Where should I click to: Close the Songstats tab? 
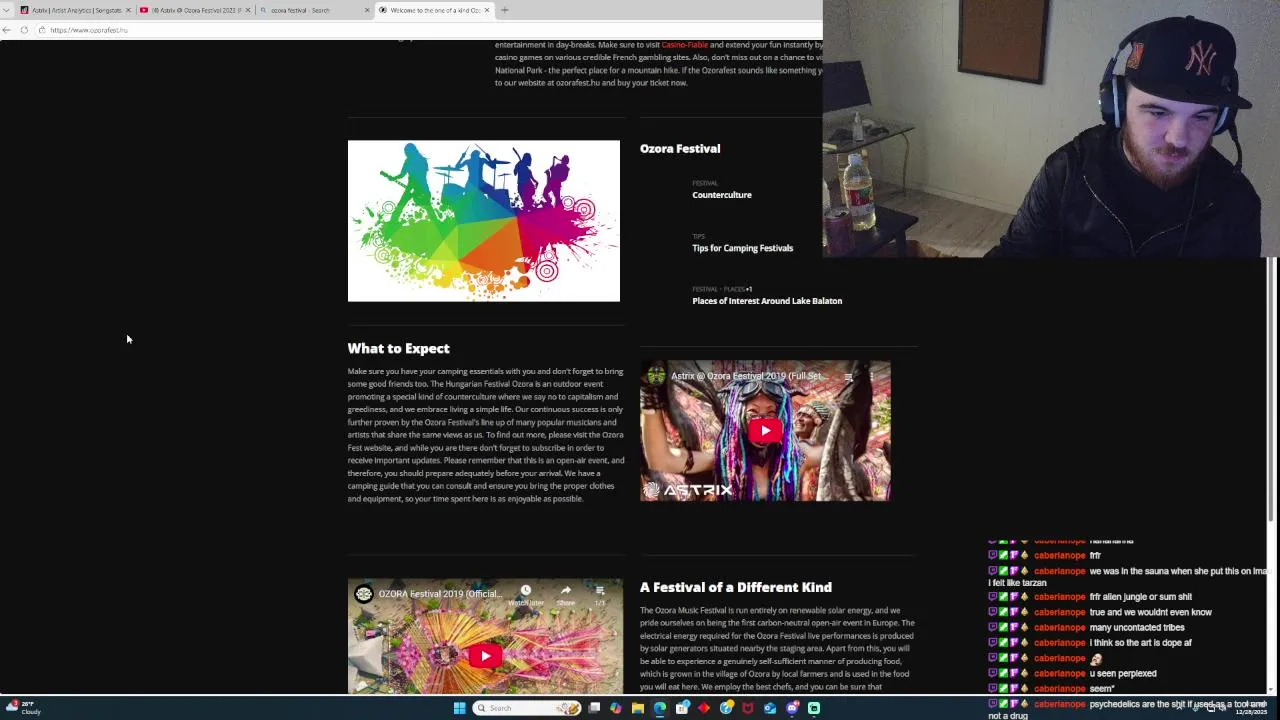tap(128, 10)
